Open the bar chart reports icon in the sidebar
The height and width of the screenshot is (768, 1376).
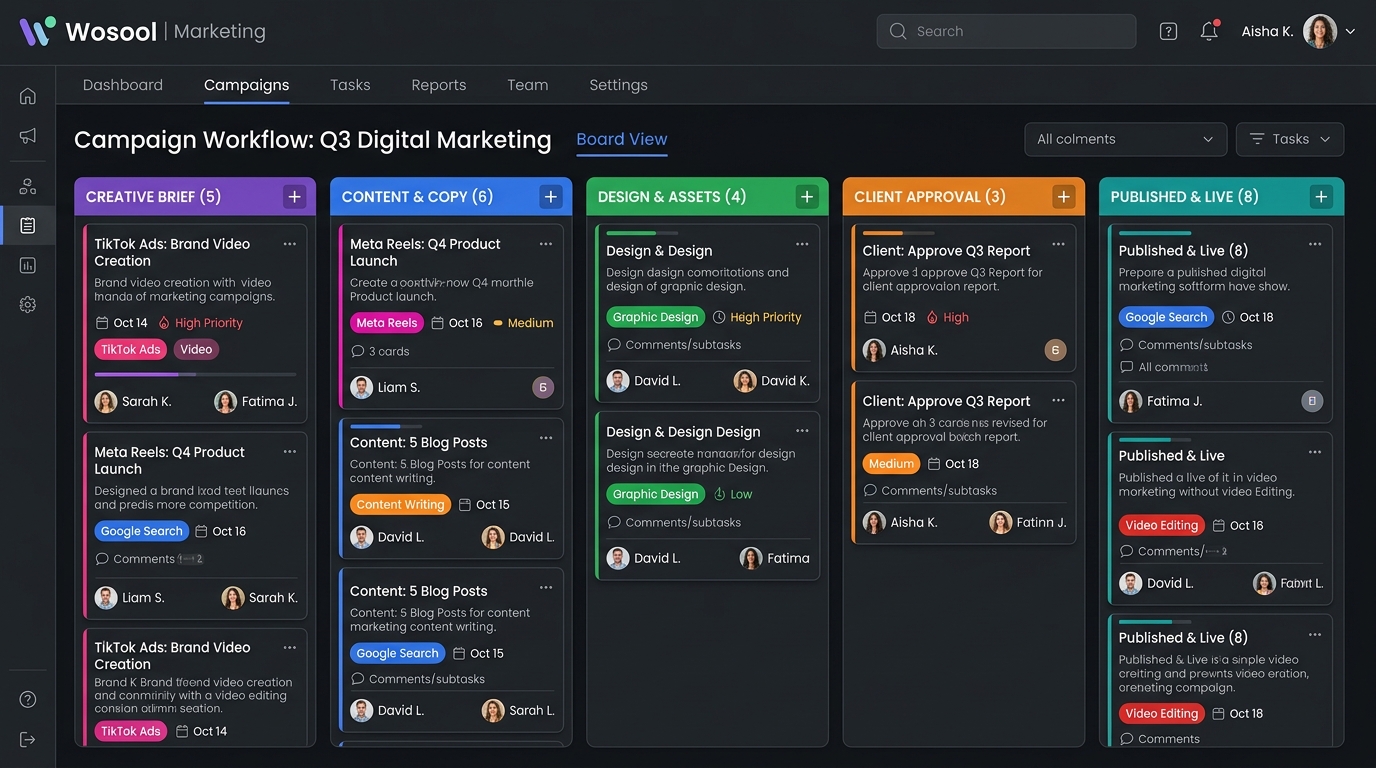(x=28, y=265)
